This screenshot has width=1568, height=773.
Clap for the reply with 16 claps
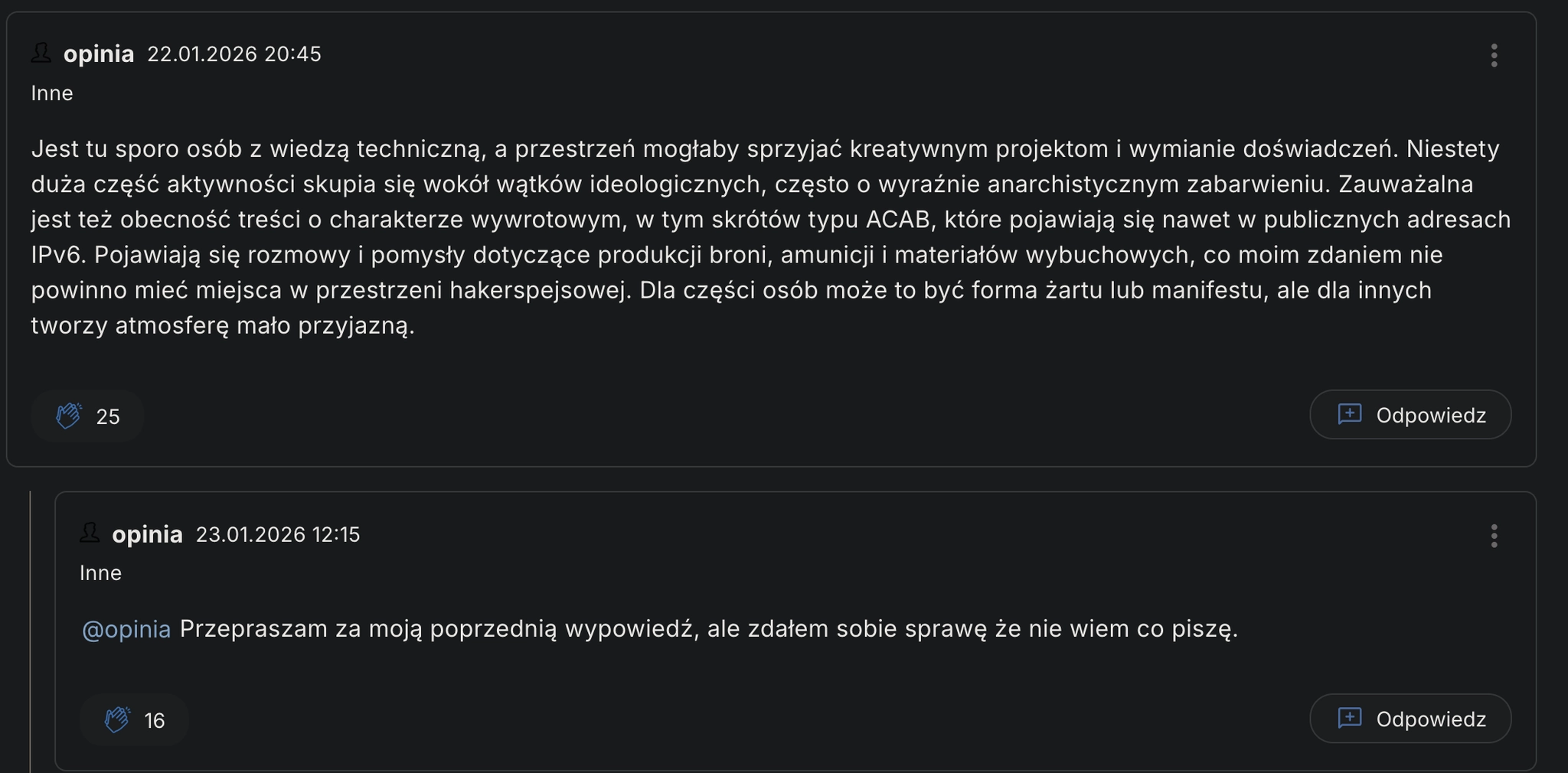[134, 720]
